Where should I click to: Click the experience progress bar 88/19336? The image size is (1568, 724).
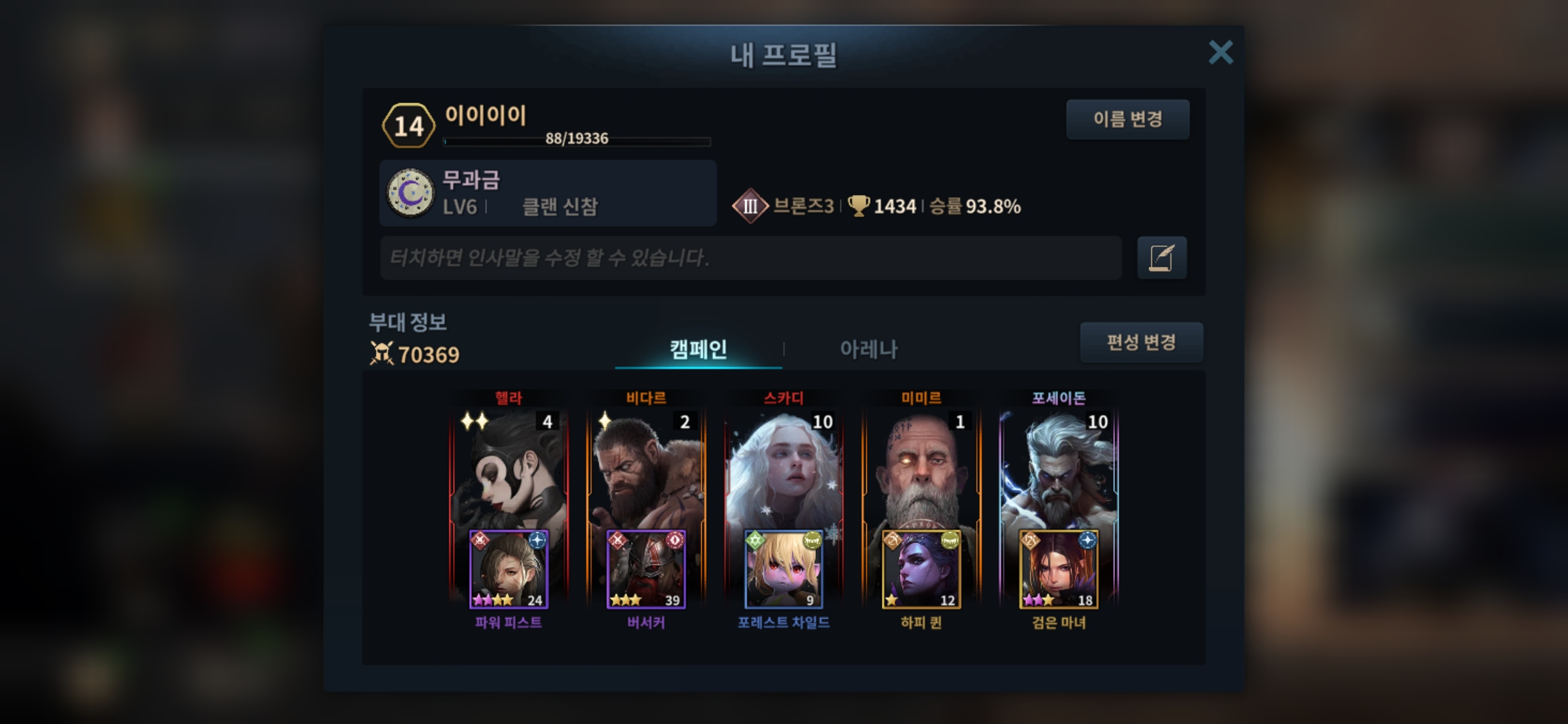pyautogui.click(x=577, y=140)
